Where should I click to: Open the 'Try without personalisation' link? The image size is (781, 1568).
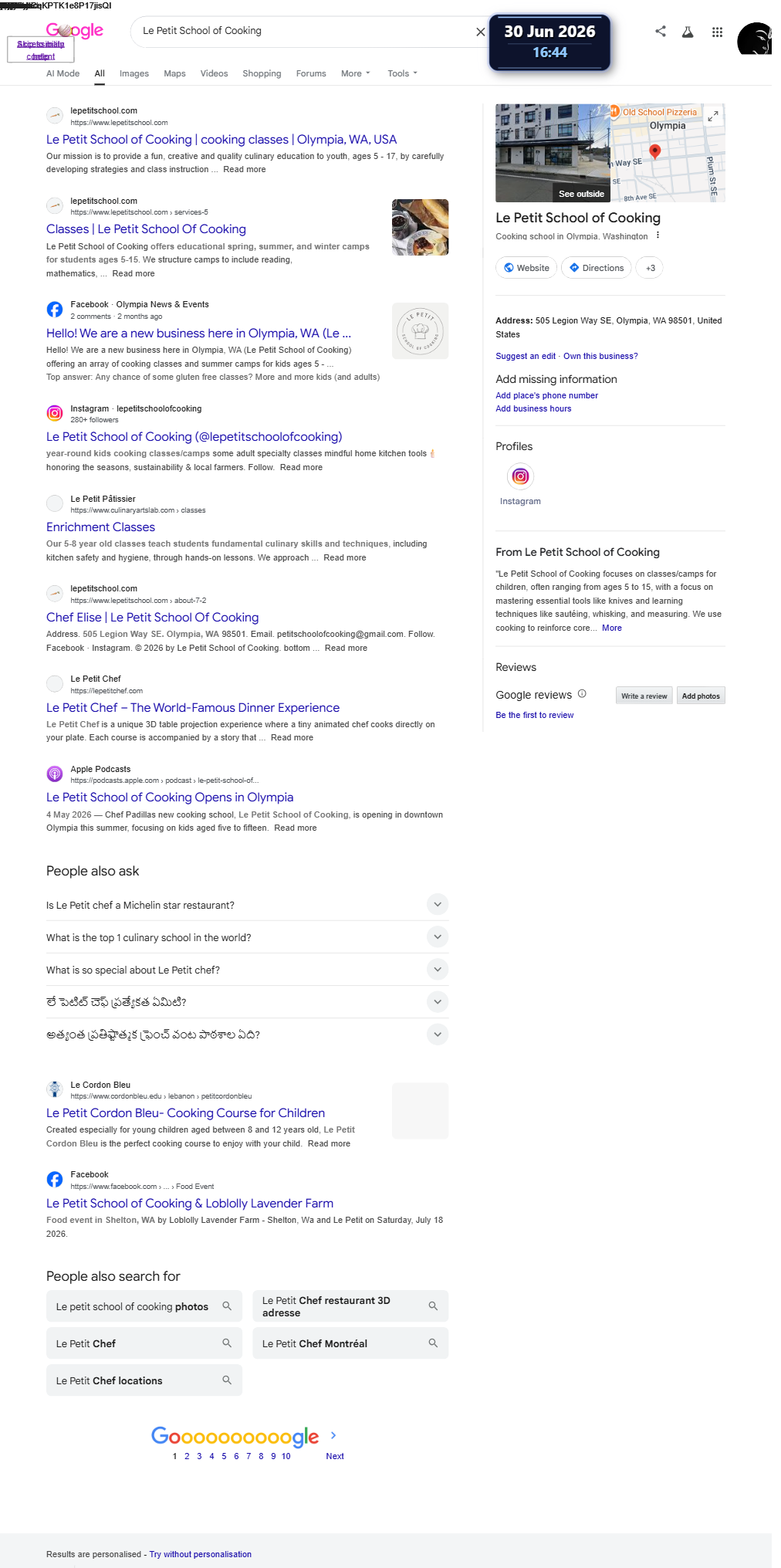click(201, 1554)
